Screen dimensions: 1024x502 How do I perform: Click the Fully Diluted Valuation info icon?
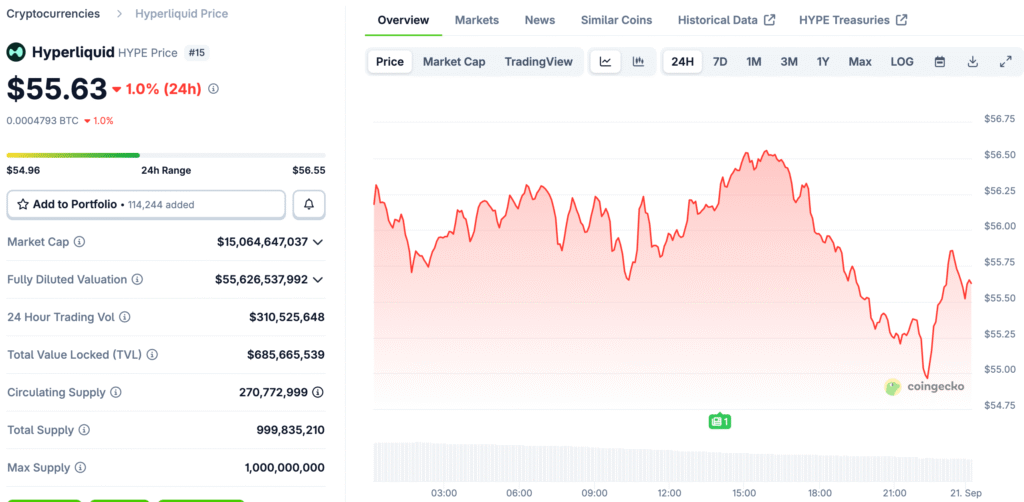(x=138, y=279)
